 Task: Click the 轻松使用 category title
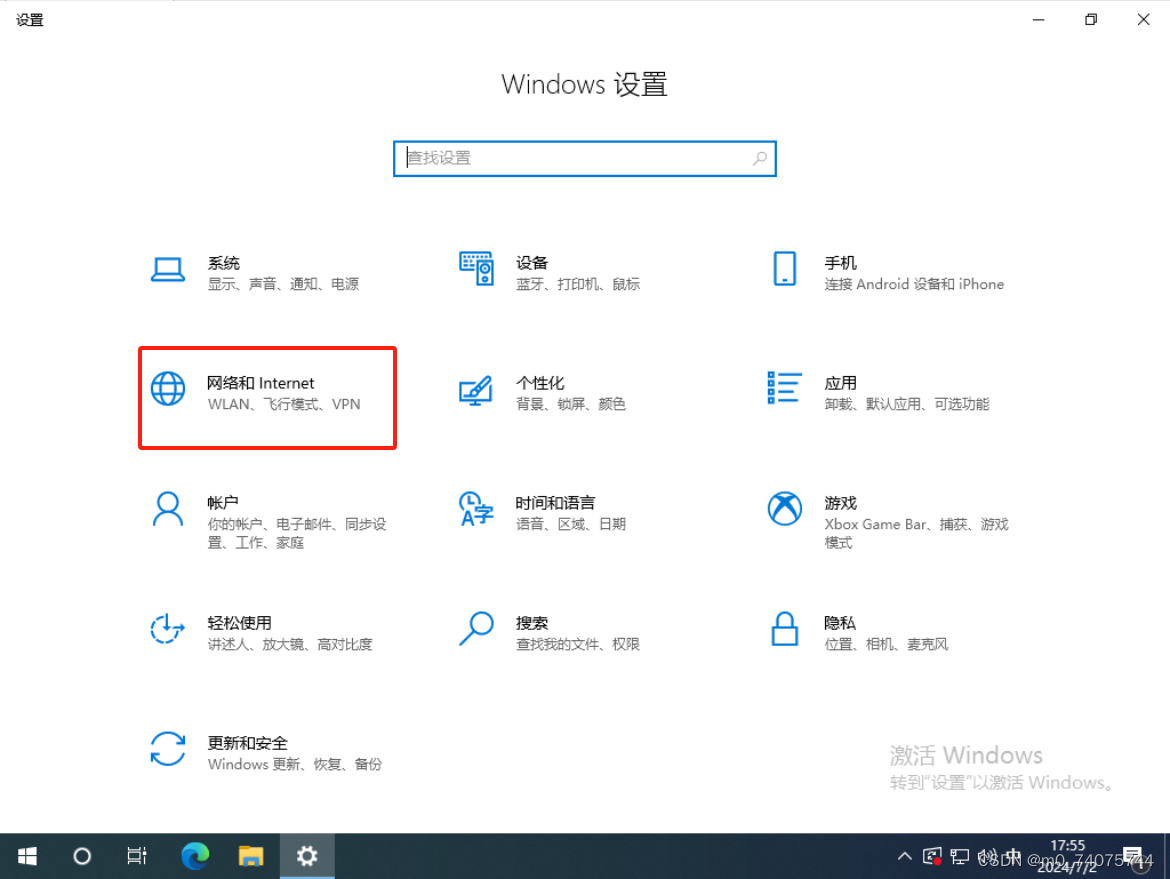click(240, 623)
